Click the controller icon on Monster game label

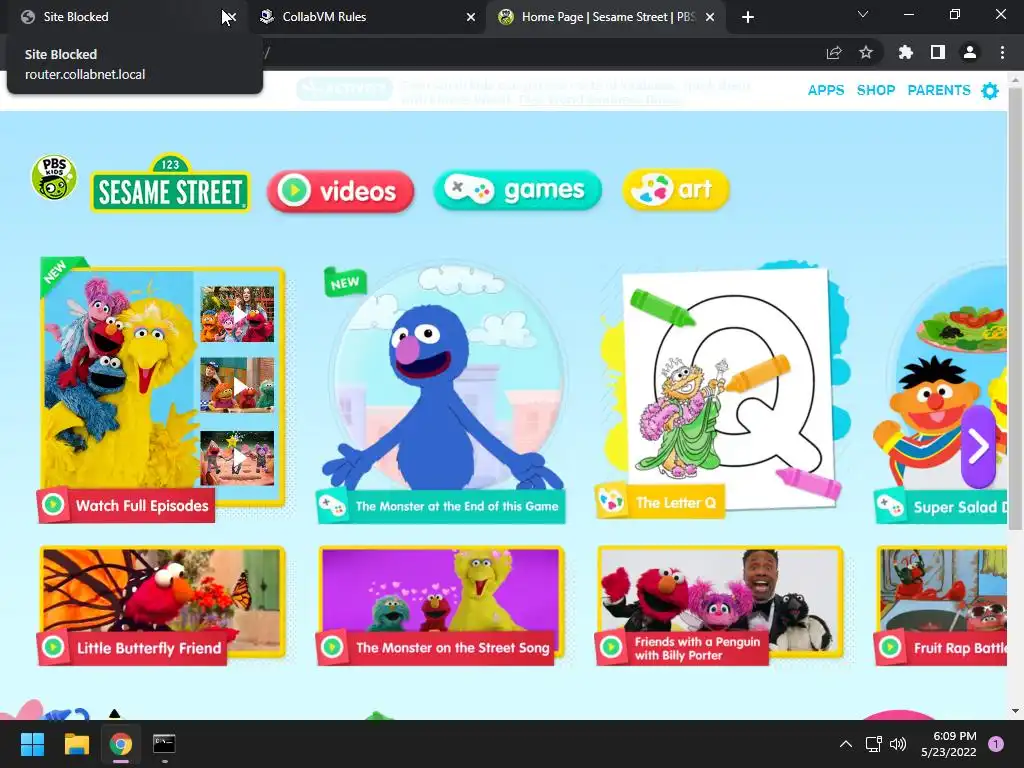pos(332,506)
